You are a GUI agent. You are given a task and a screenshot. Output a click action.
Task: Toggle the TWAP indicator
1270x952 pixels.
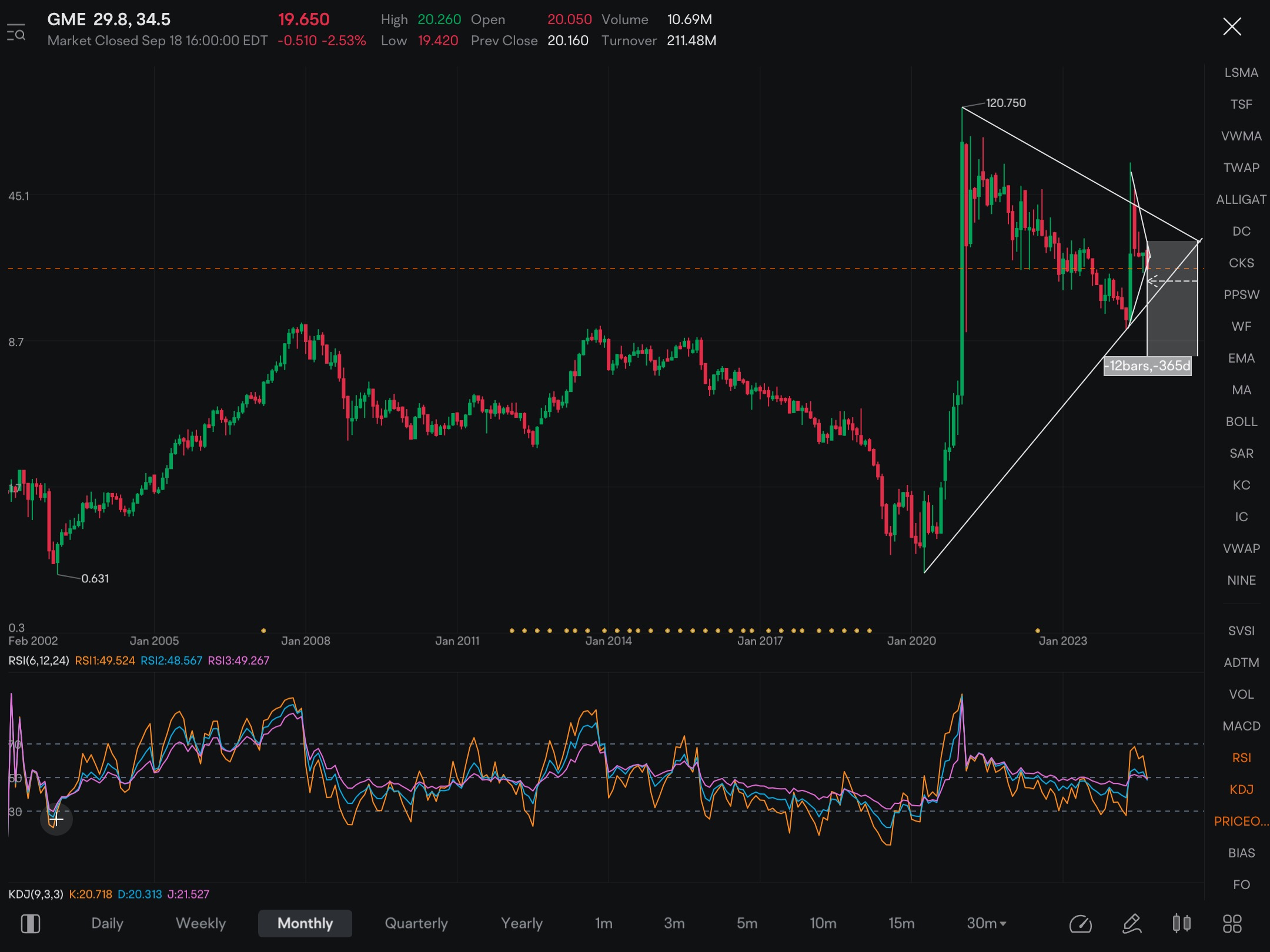pos(1241,168)
